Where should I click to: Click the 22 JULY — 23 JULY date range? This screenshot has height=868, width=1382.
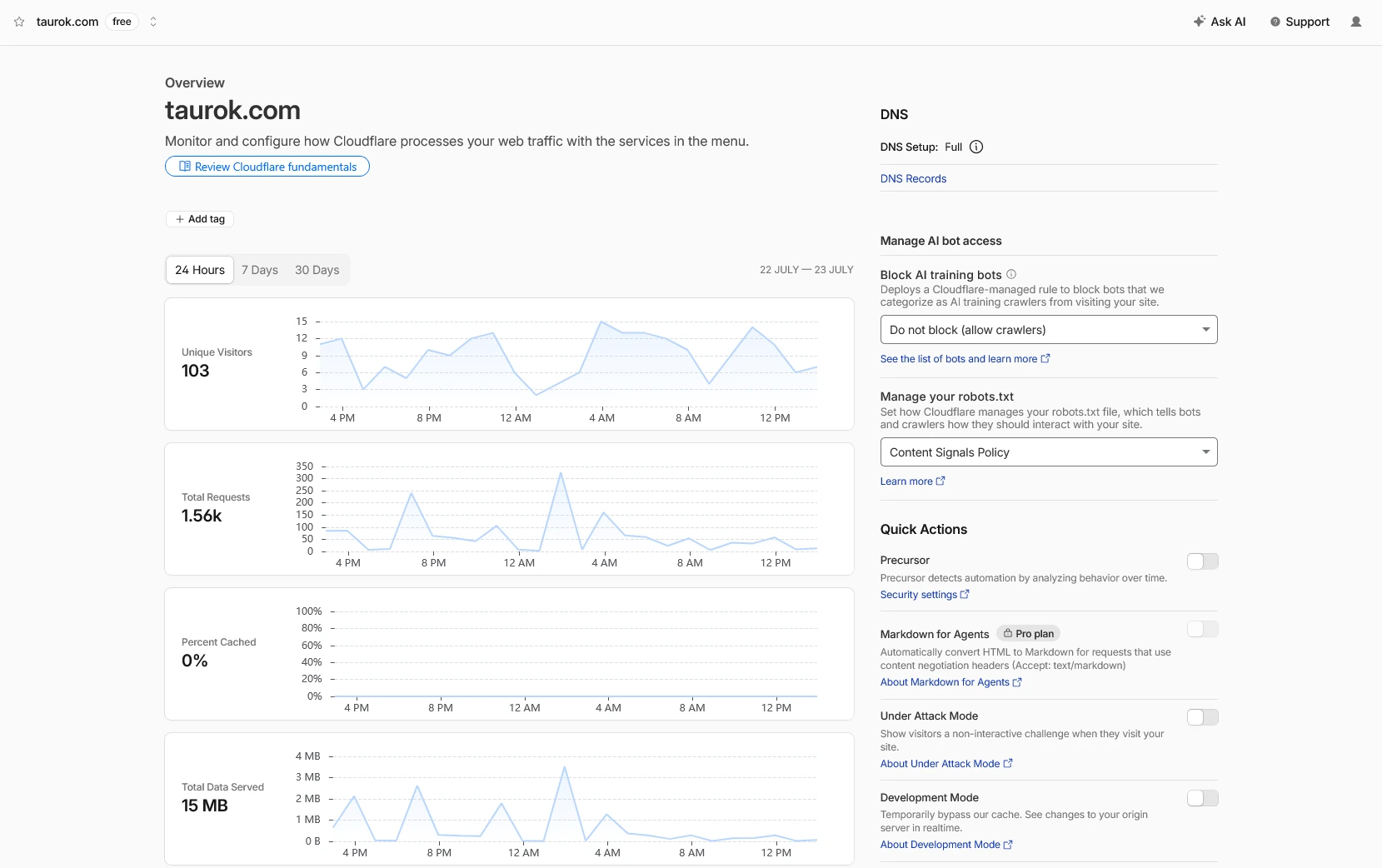[x=806, y=270]
